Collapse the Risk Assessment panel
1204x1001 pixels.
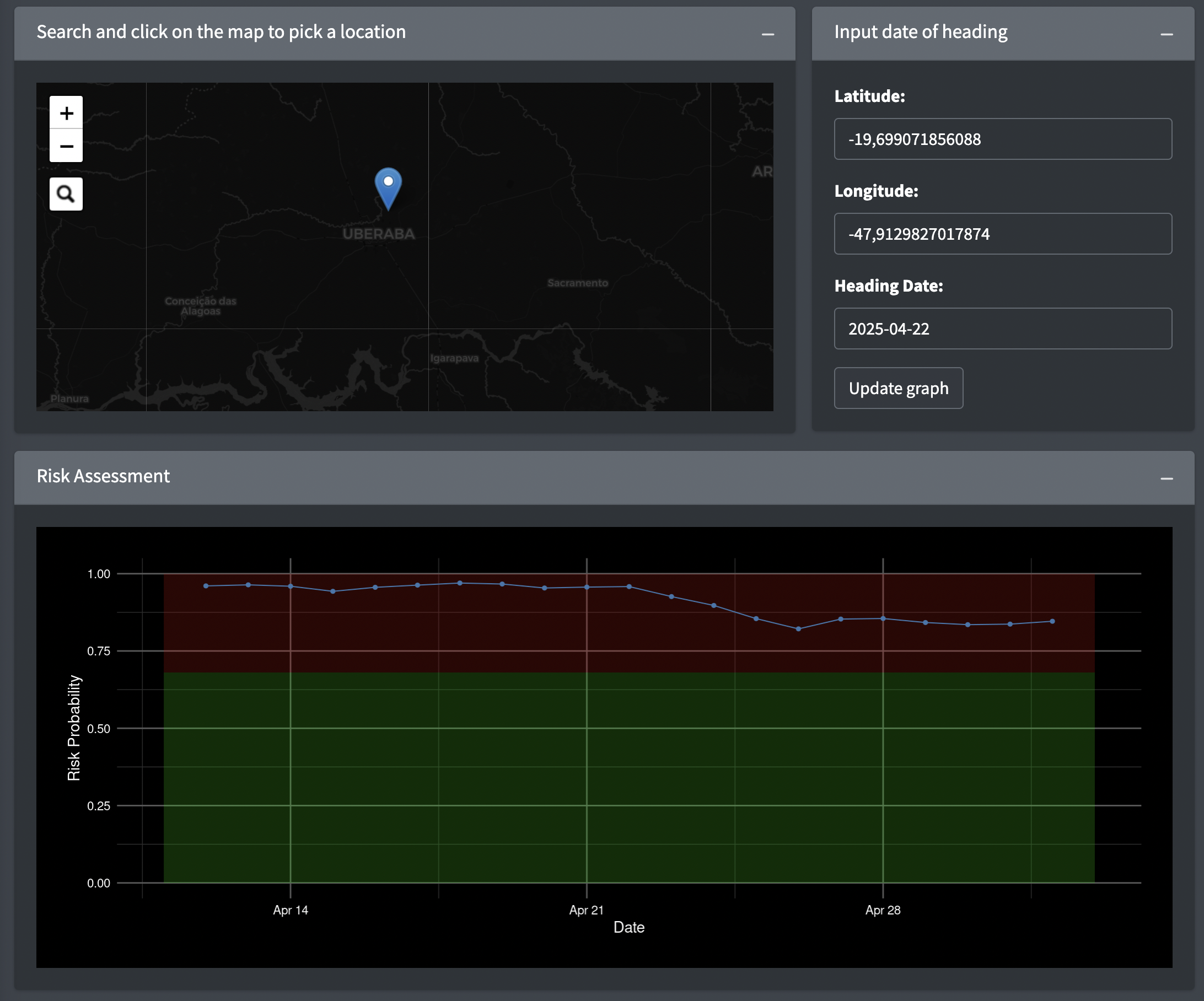[x=1166, y=478]
